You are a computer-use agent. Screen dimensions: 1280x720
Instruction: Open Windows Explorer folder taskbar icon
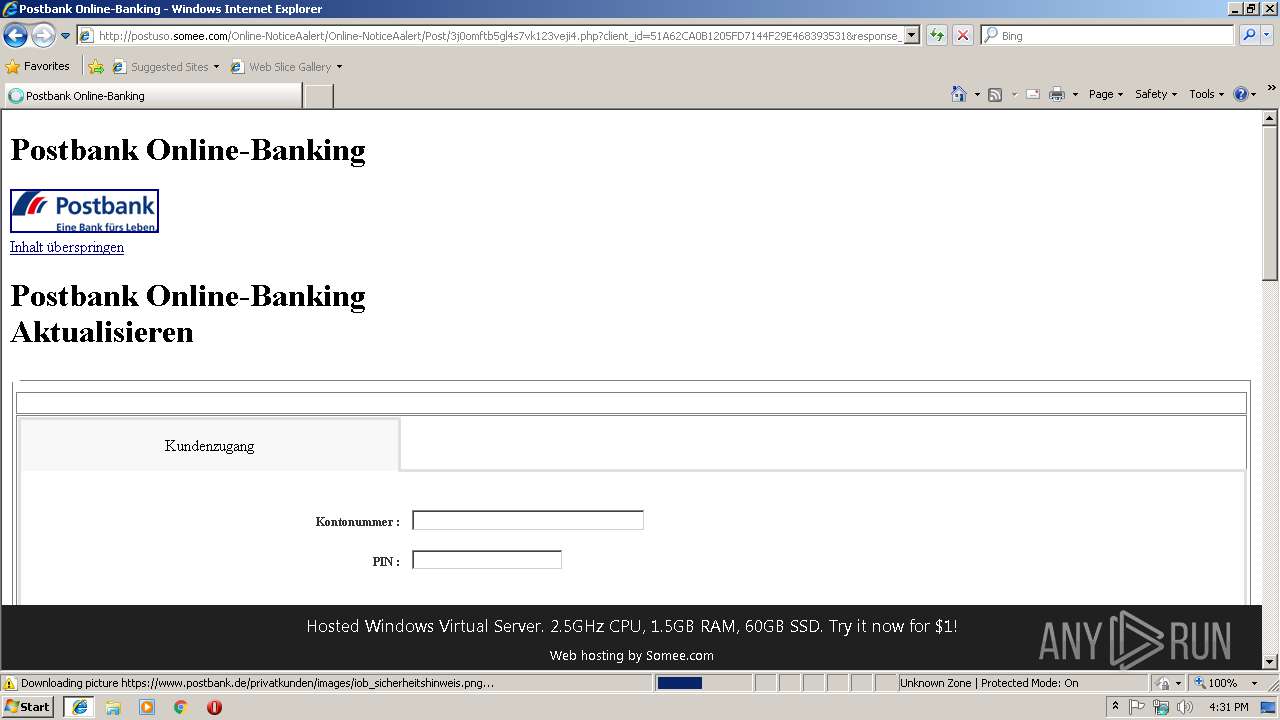point(113,707)
